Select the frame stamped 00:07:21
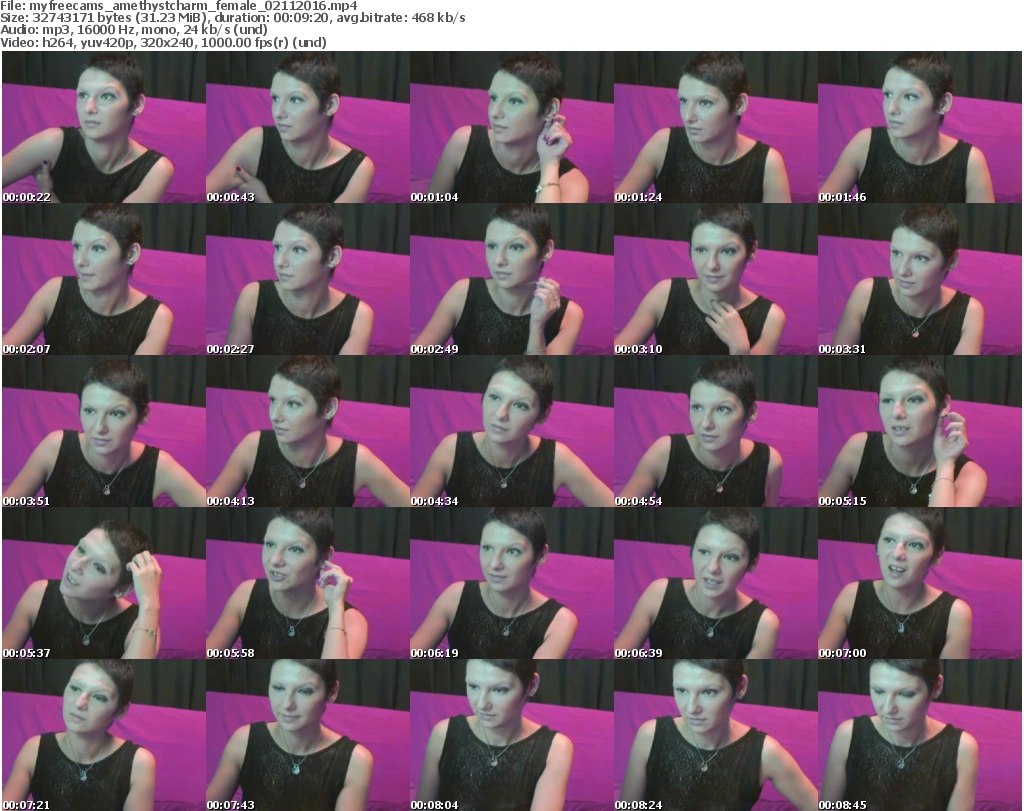The height and width of the screenshot is (811, 1024). pos(104,735)
